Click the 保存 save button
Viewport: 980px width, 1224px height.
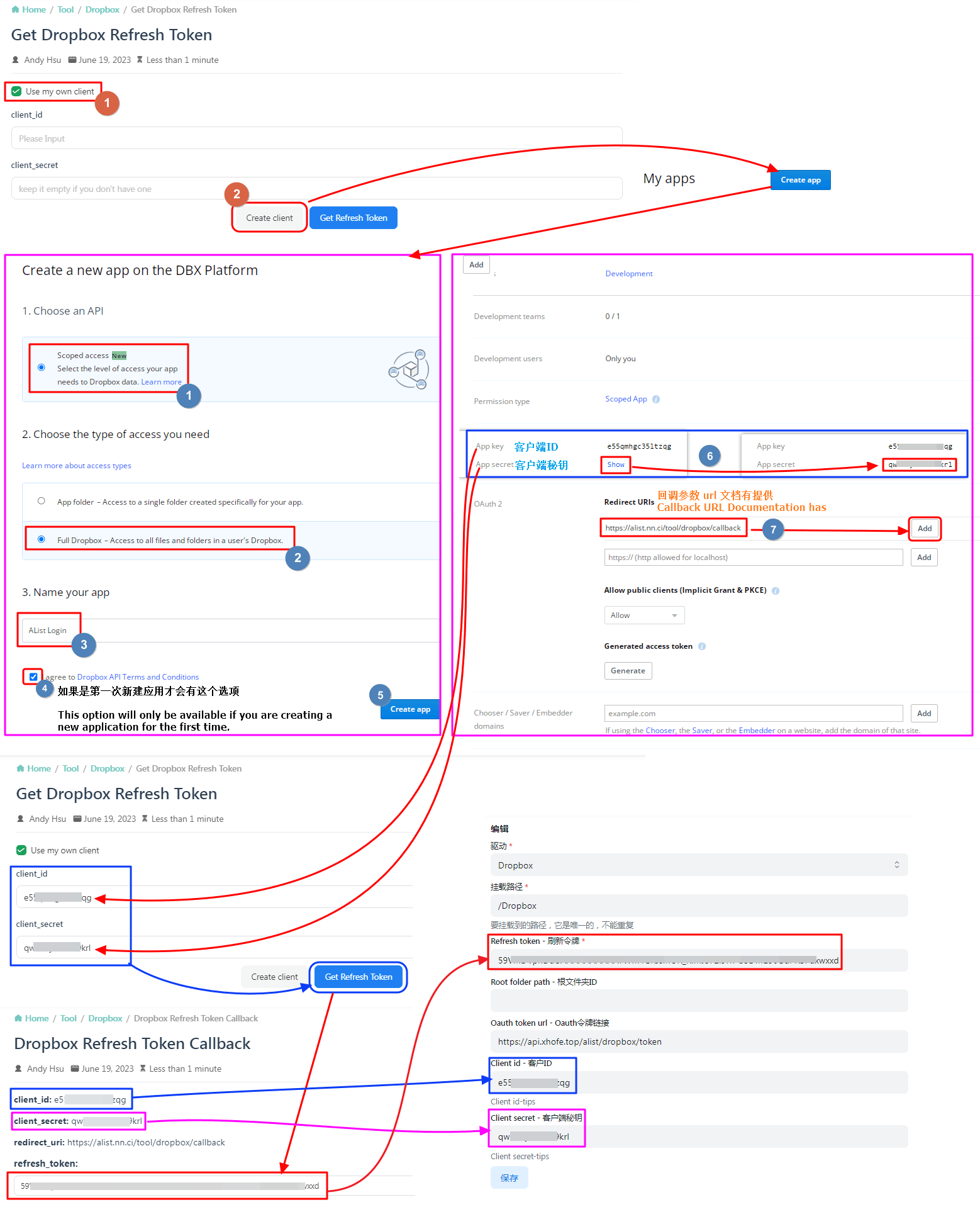click(x=509, y=1177)
